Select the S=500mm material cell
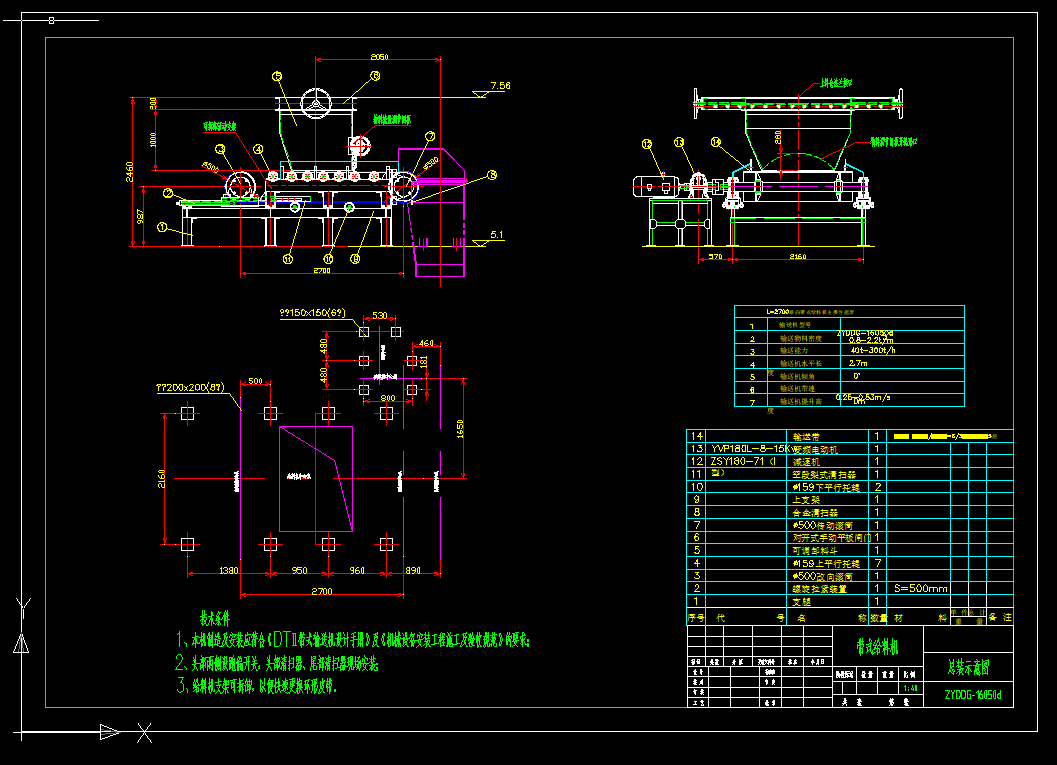The image size is (1057, 765). [921, 589]
